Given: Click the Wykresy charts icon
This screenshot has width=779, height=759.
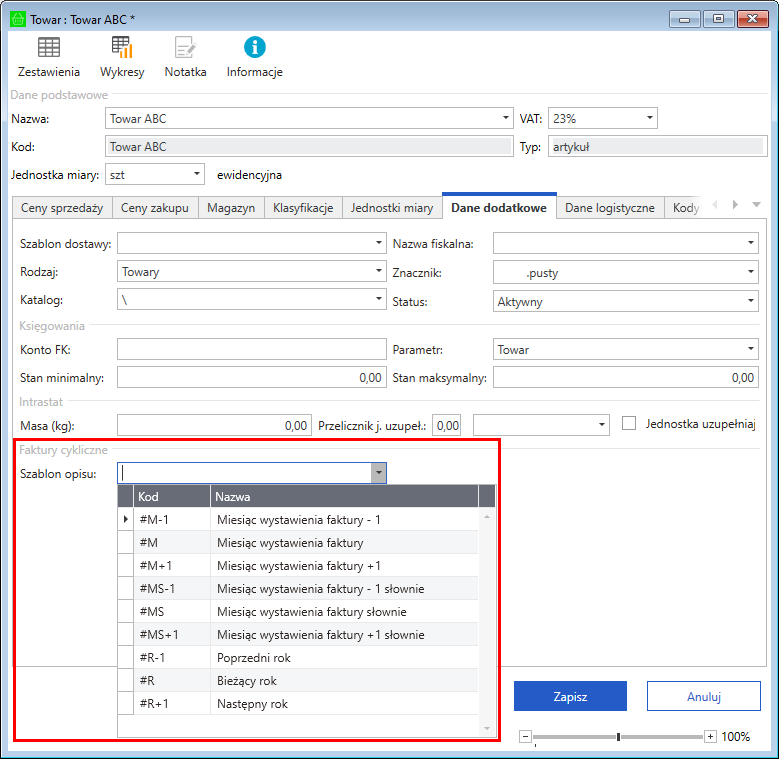Looking at the screenshot, I should [122, 47].
